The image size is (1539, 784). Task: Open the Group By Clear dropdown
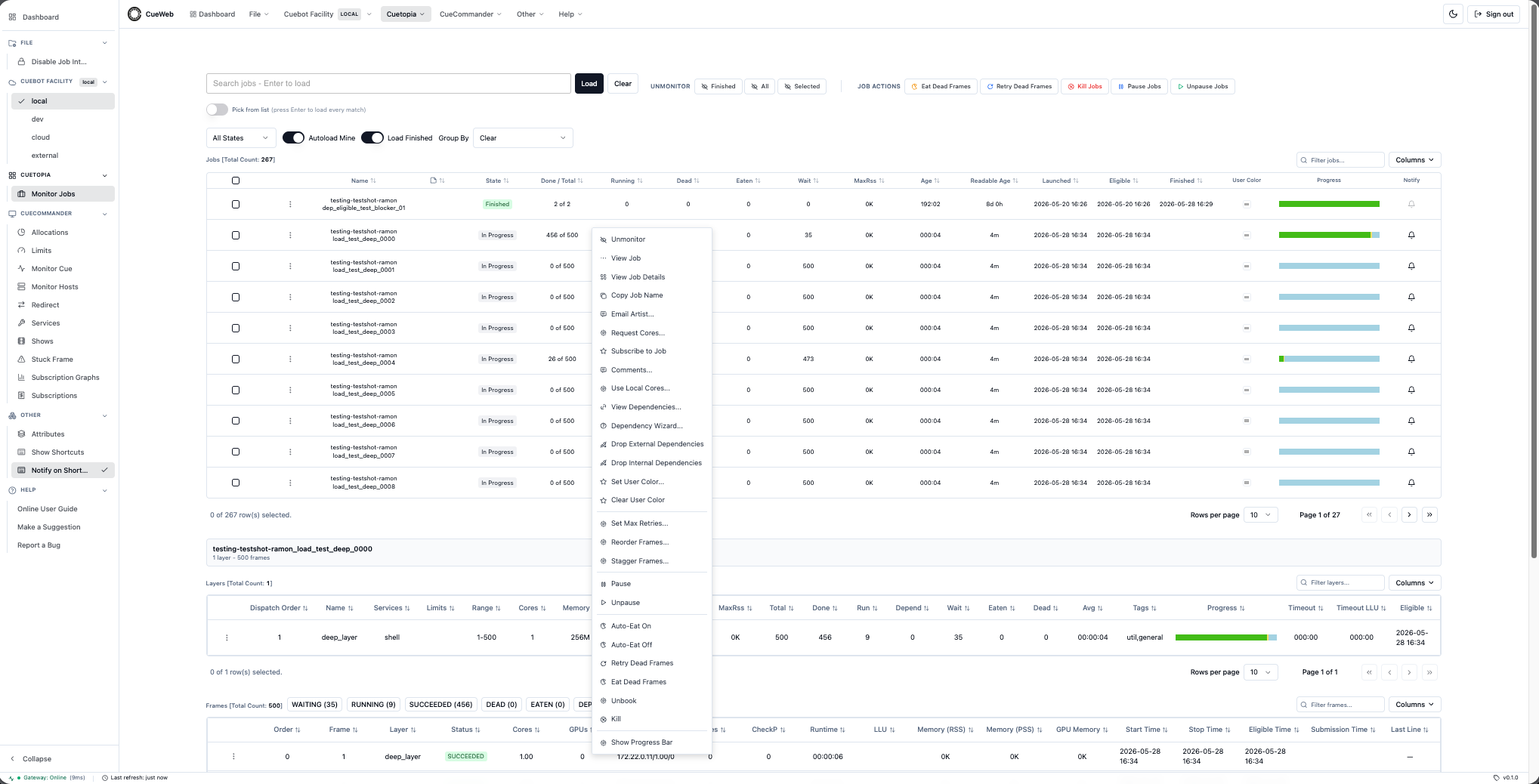(x=523, y=138)
